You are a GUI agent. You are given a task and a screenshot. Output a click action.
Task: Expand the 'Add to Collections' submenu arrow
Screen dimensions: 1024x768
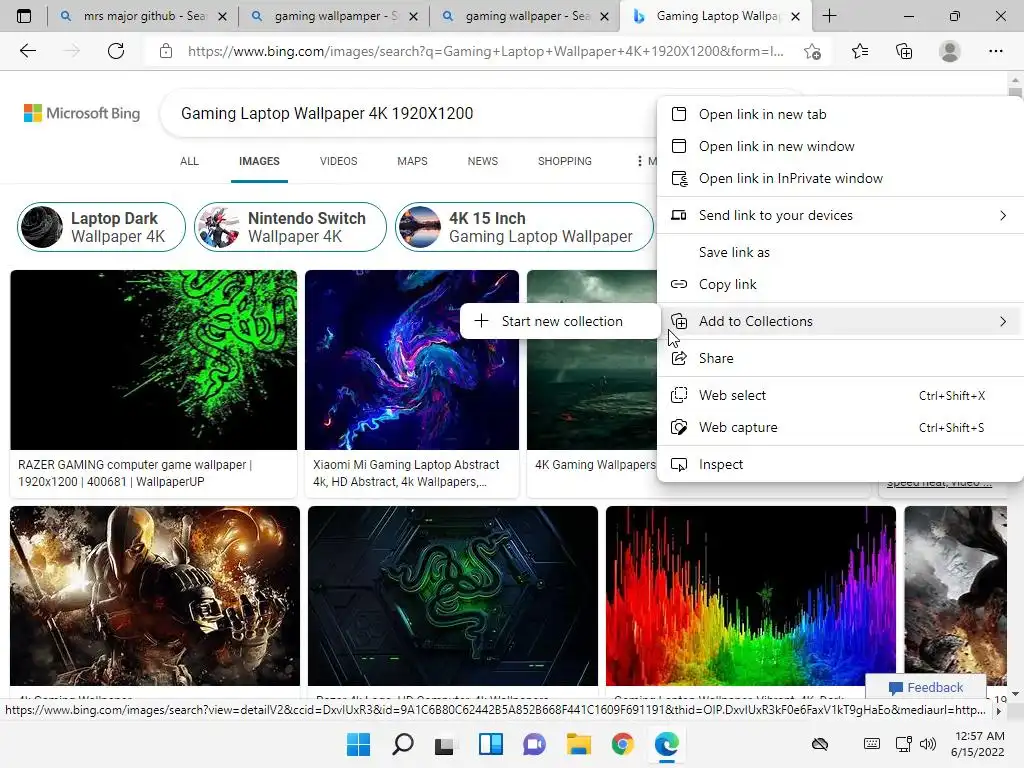[x=1003, y=321]
